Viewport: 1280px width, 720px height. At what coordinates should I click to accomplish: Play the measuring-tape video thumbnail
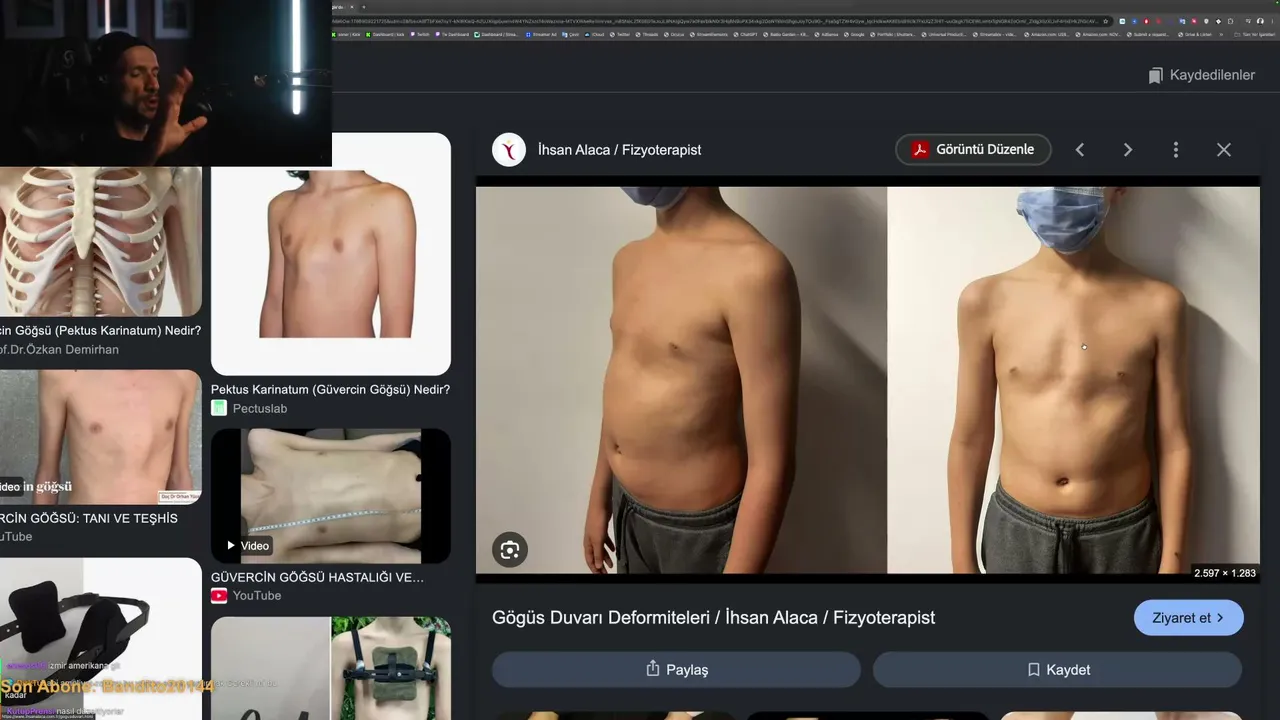coord(331,496)
